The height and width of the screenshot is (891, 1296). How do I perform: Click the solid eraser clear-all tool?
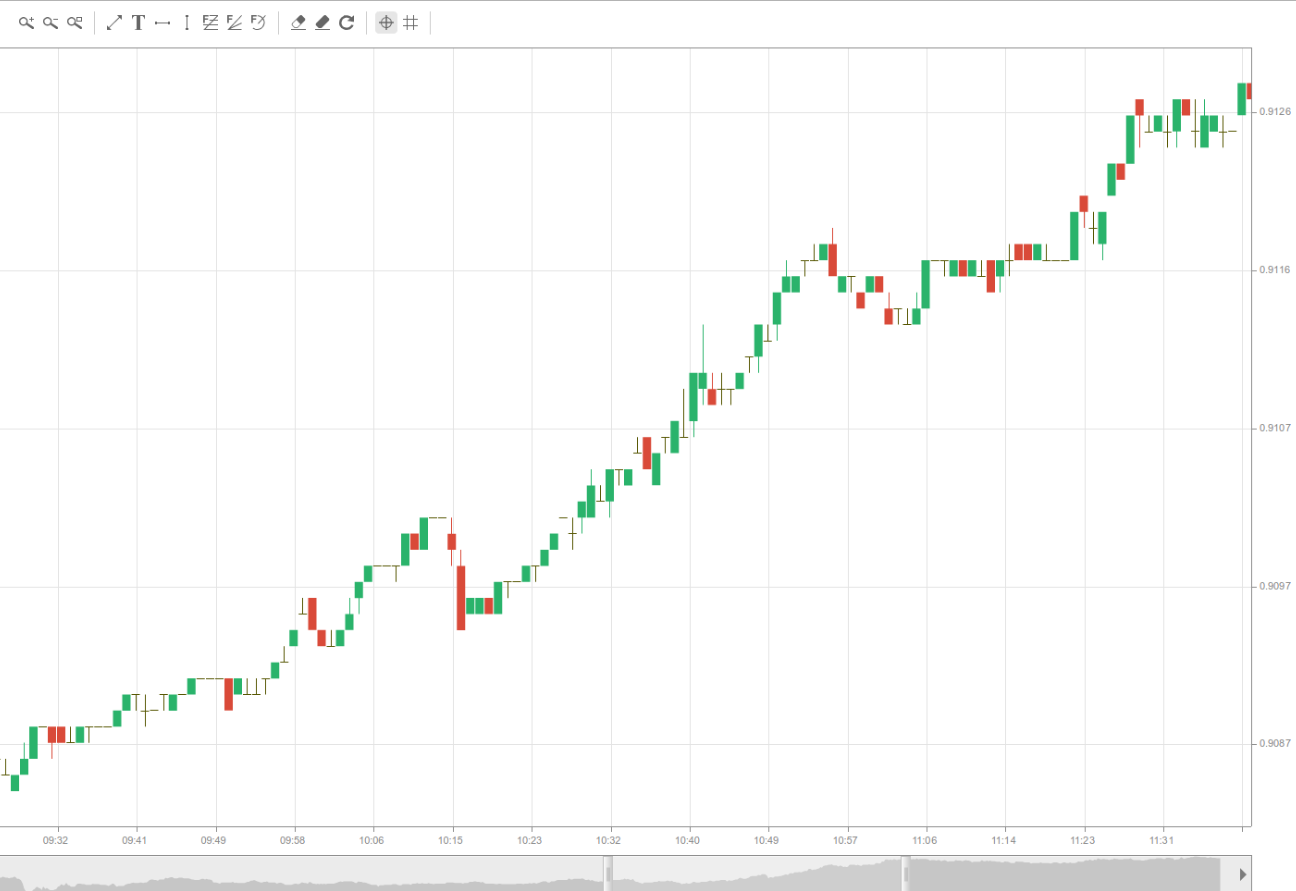click(322, 22)
